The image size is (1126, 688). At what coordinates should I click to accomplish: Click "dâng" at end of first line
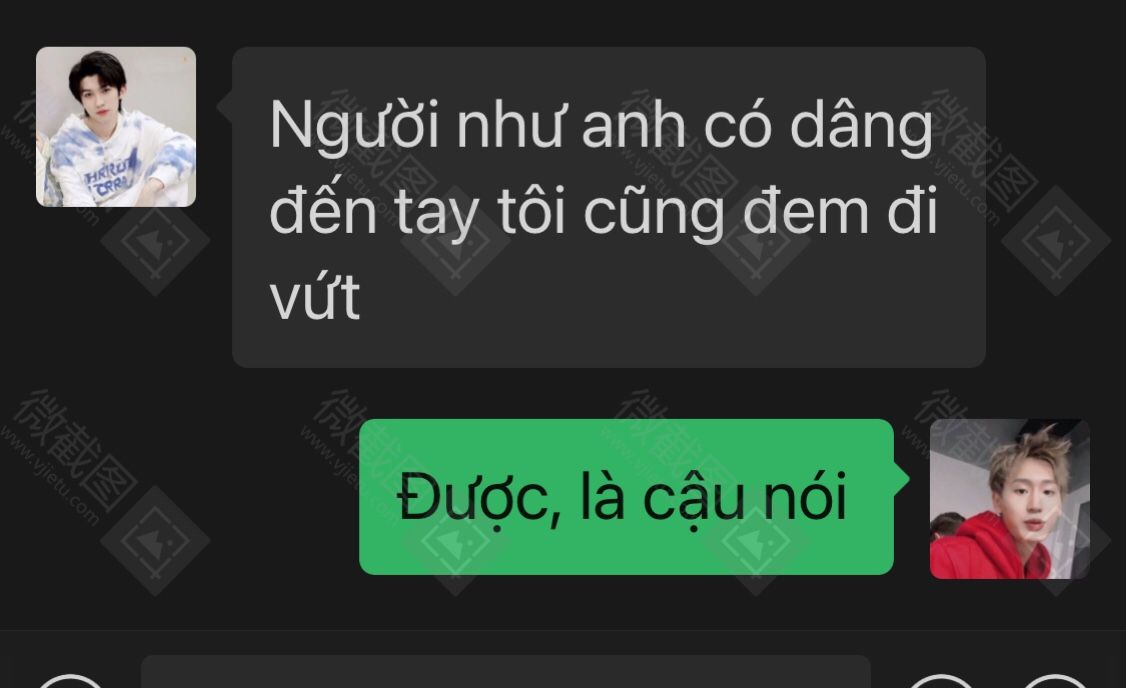point(861,126)
